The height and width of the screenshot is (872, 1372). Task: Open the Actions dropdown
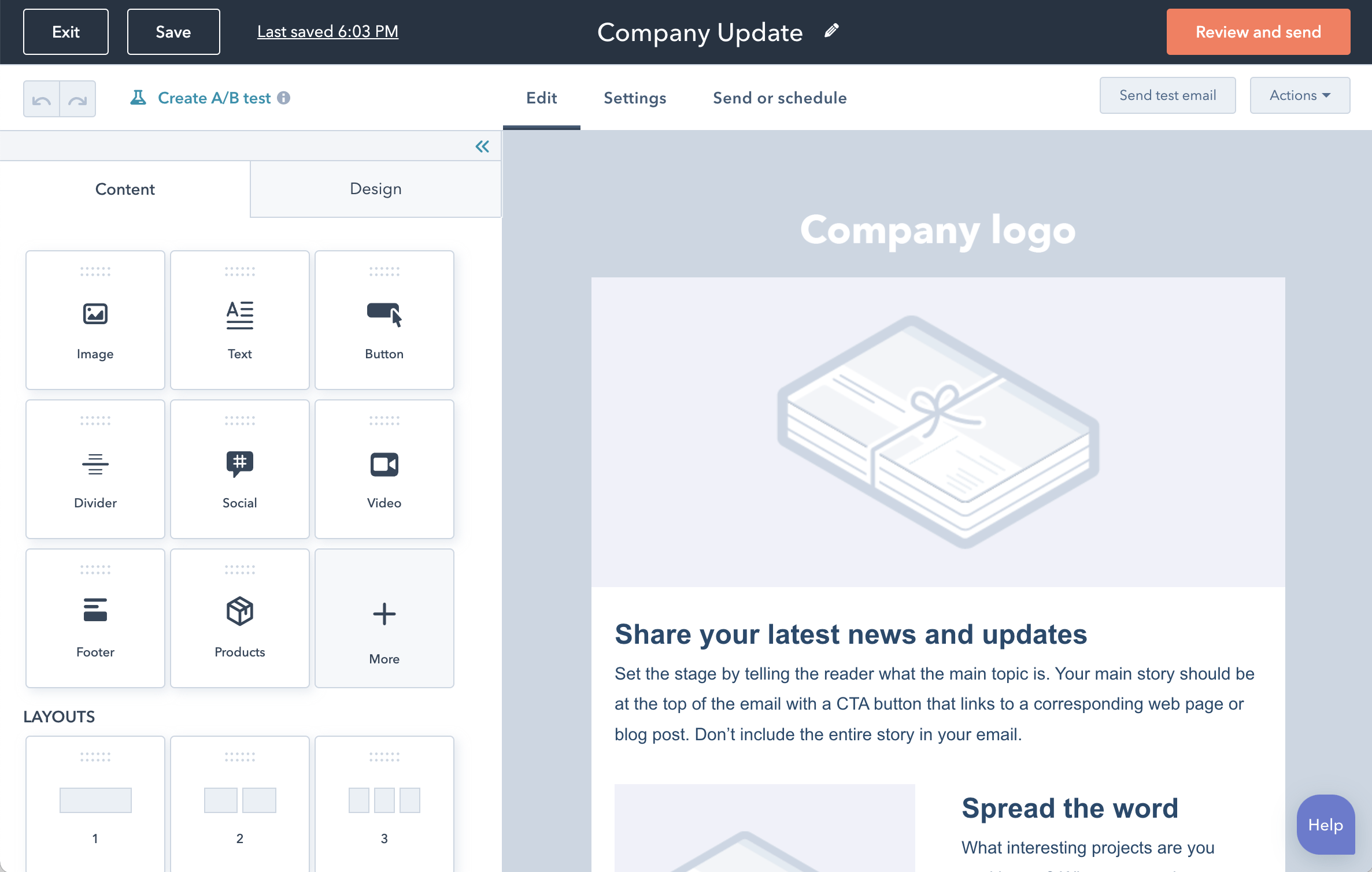pos(1300,95)
